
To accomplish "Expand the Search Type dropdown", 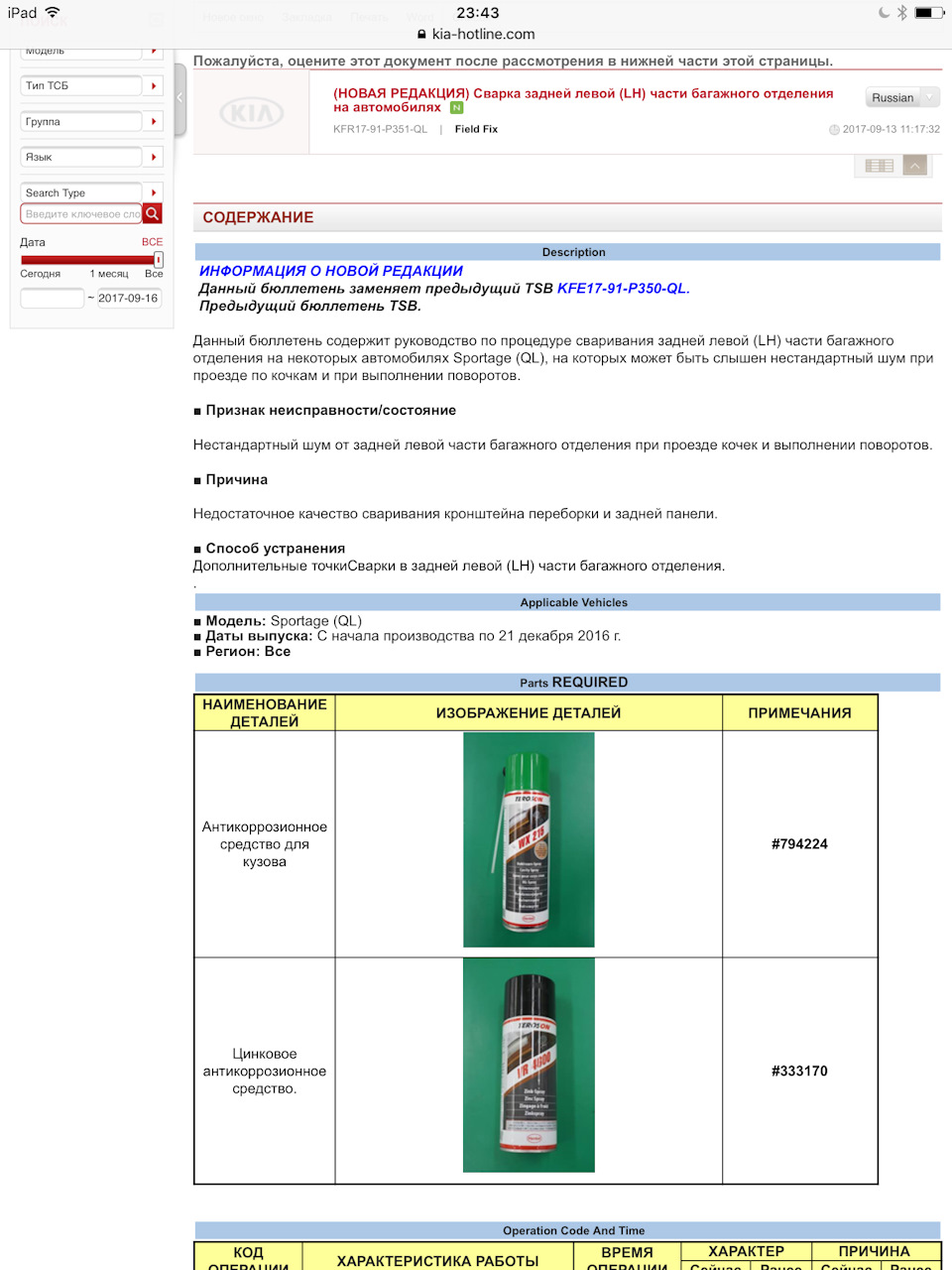I will pyautogui.click(x=93, y=192).
